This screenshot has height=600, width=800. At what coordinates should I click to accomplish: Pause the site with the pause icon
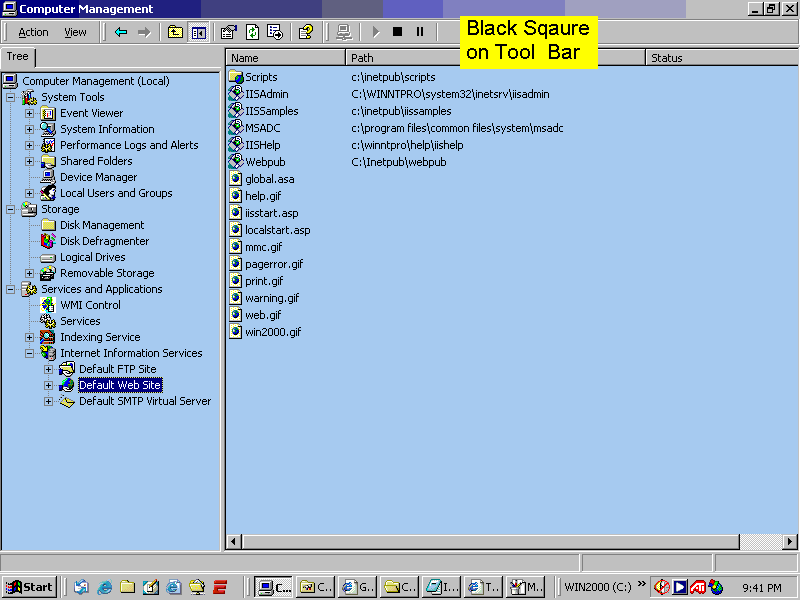419,32
